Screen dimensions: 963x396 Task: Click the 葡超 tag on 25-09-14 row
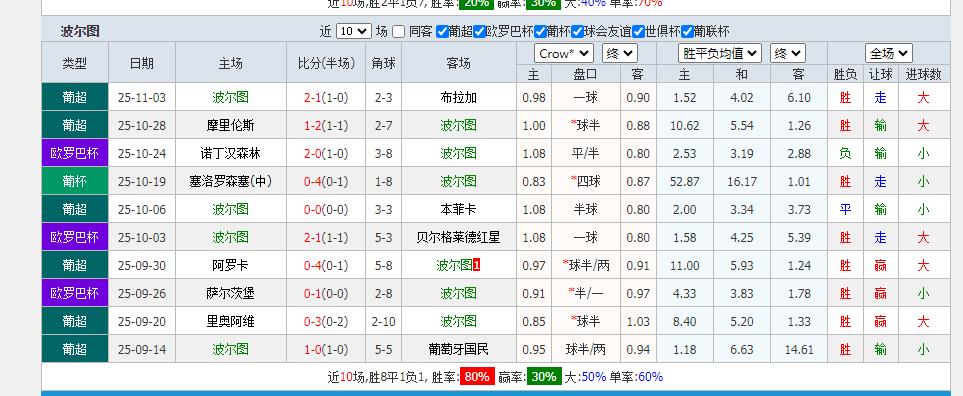pos(74,349)
